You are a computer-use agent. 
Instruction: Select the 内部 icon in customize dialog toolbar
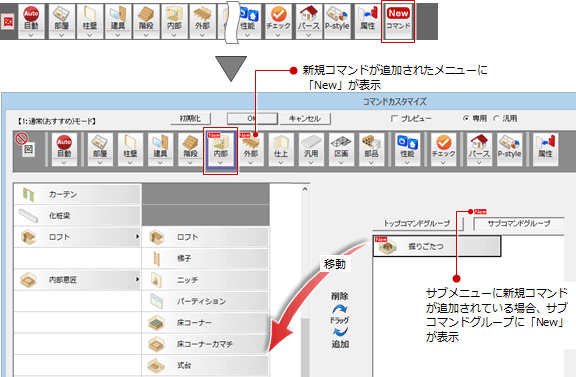coord(220,150)
